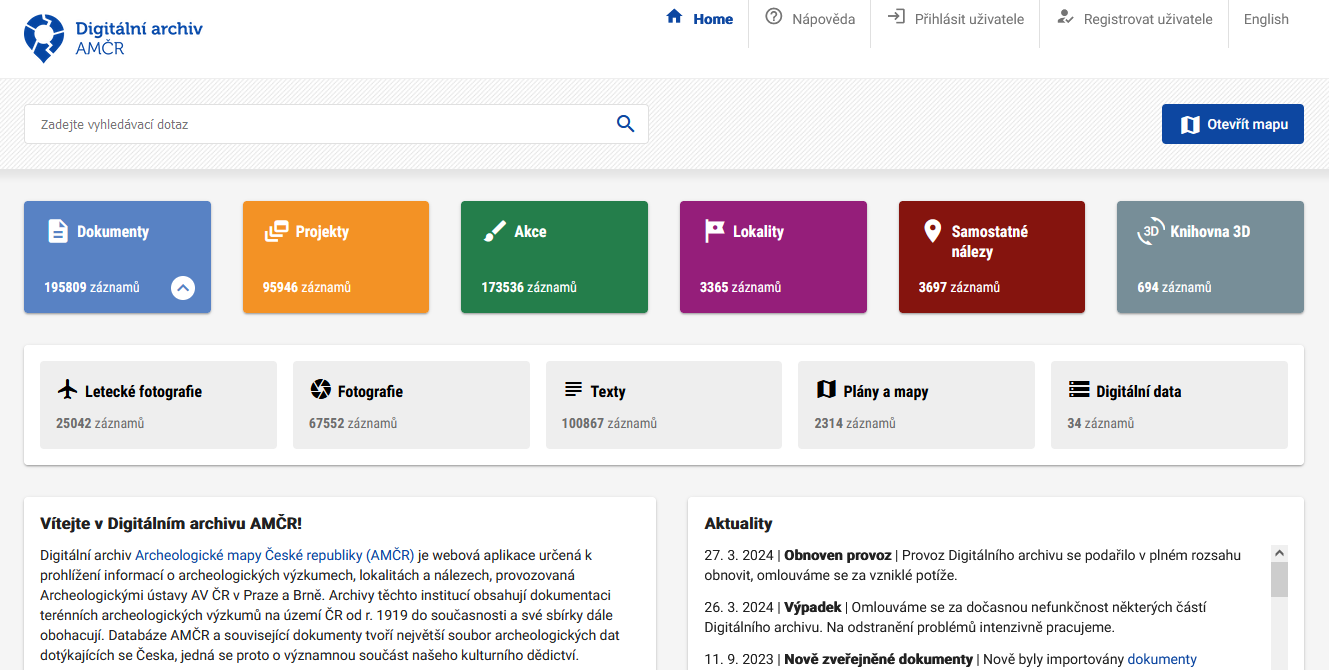This screenshot has width=1329, height=670.
Task: Open the Projekty category tile
Action: (x=335, y=257)
